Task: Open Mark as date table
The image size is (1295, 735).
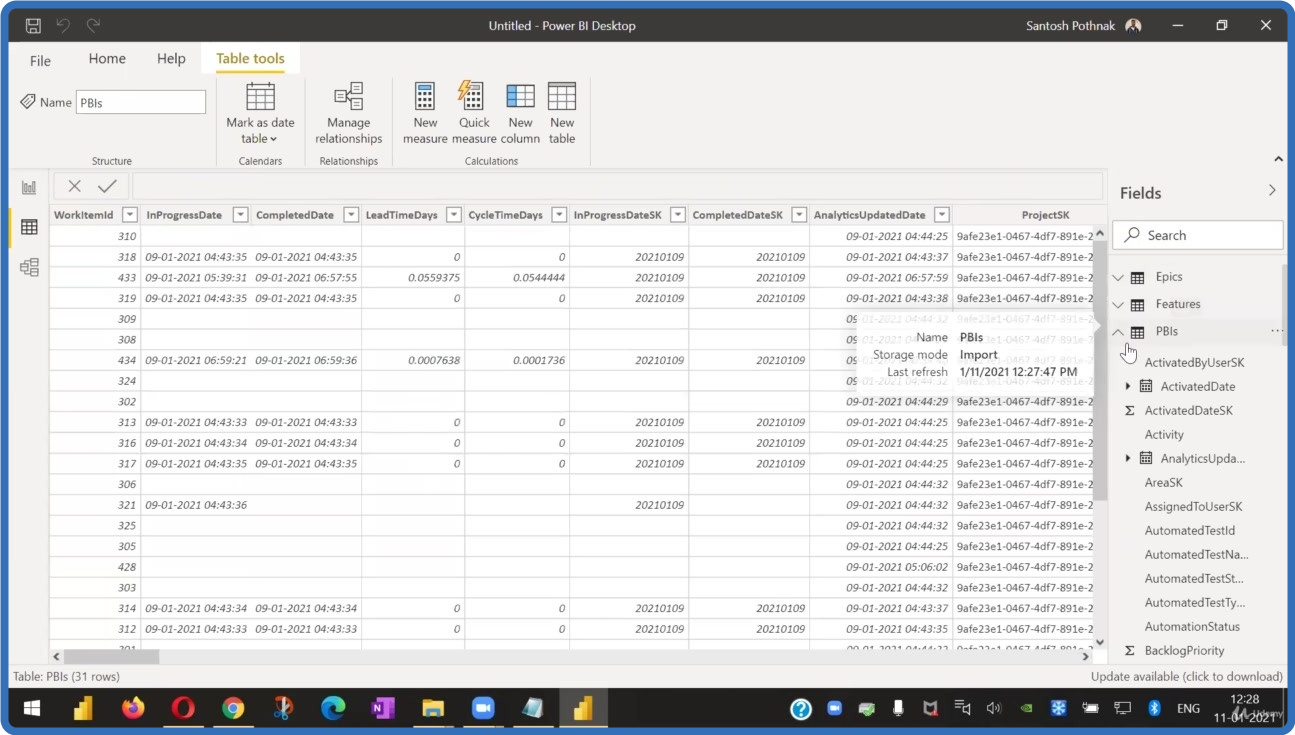Action: (x=260, y=114)
